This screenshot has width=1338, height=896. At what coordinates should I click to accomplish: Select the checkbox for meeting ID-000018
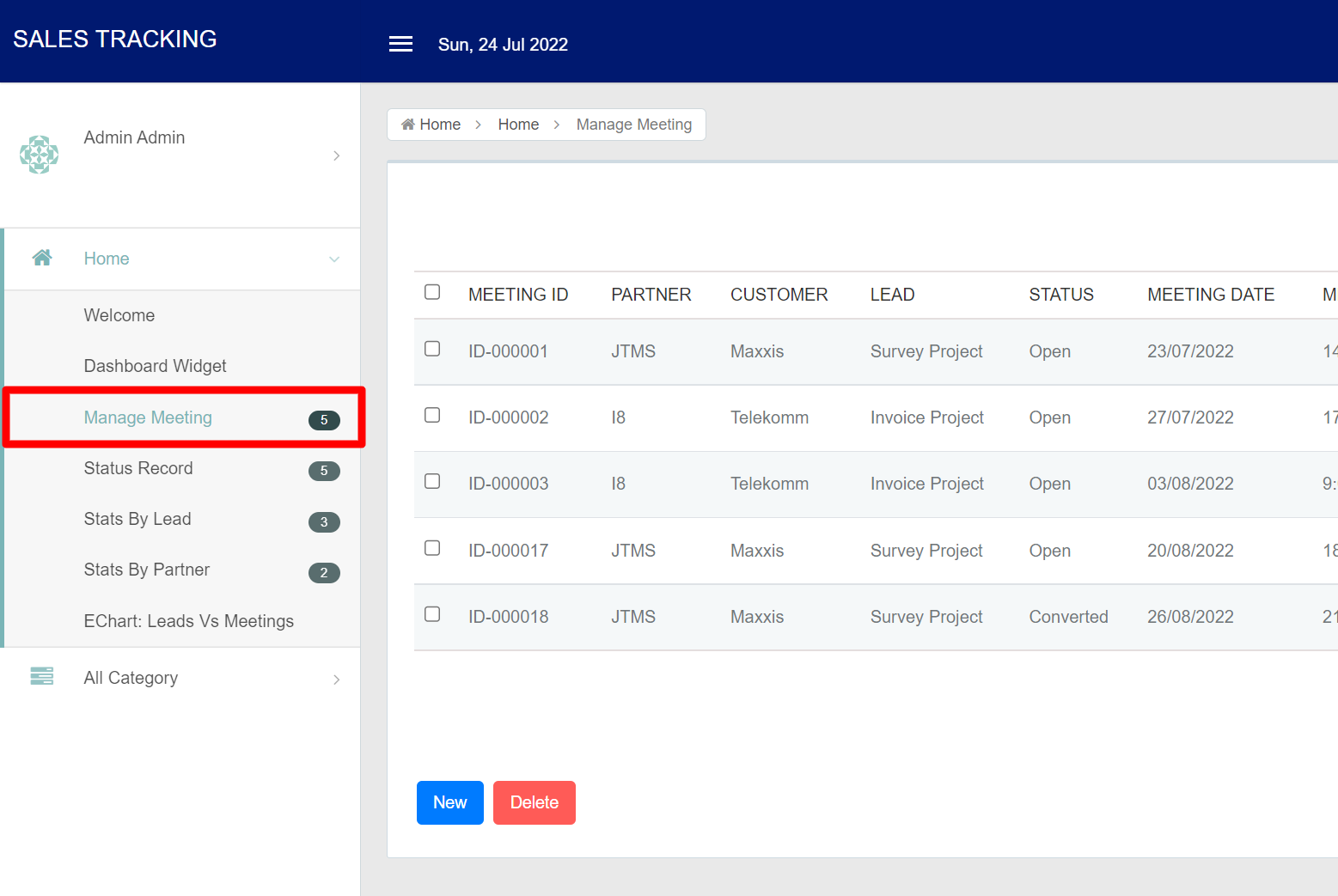pyautogui.click(x=432, y=614)
